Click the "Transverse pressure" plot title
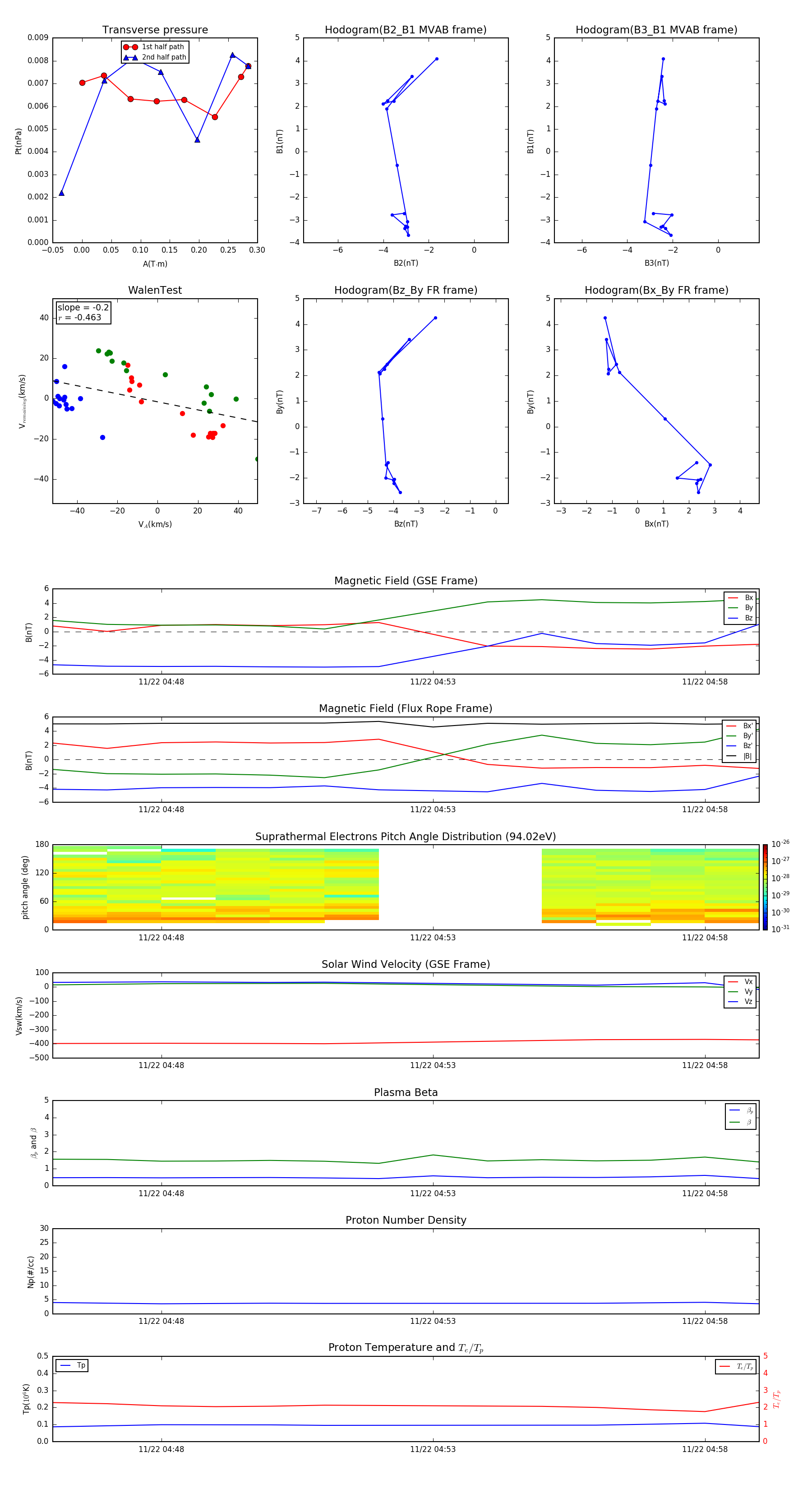The width and height of the screenshot is (812, 1489). coord(155,30)
